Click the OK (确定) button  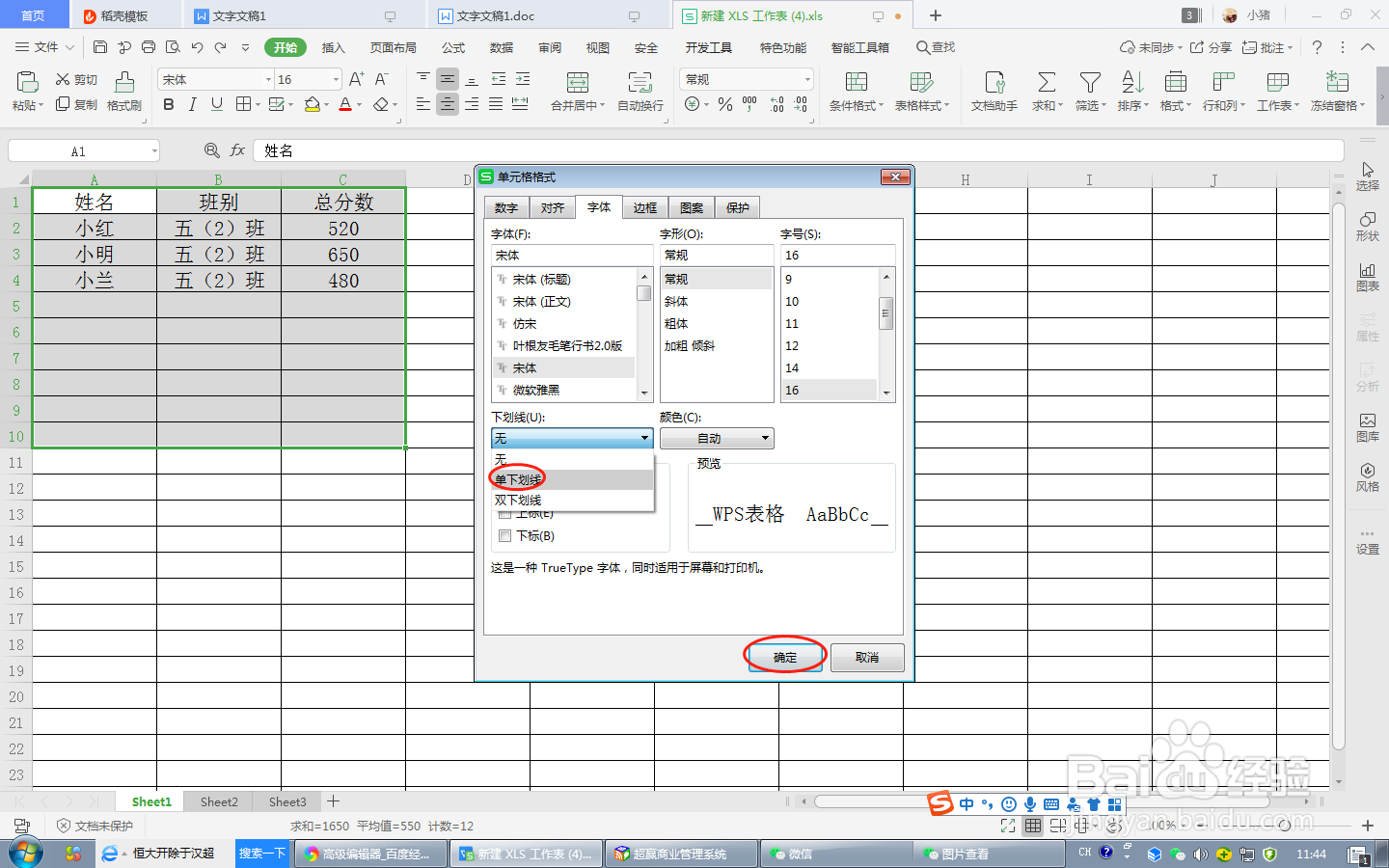(x=785, y=657)
